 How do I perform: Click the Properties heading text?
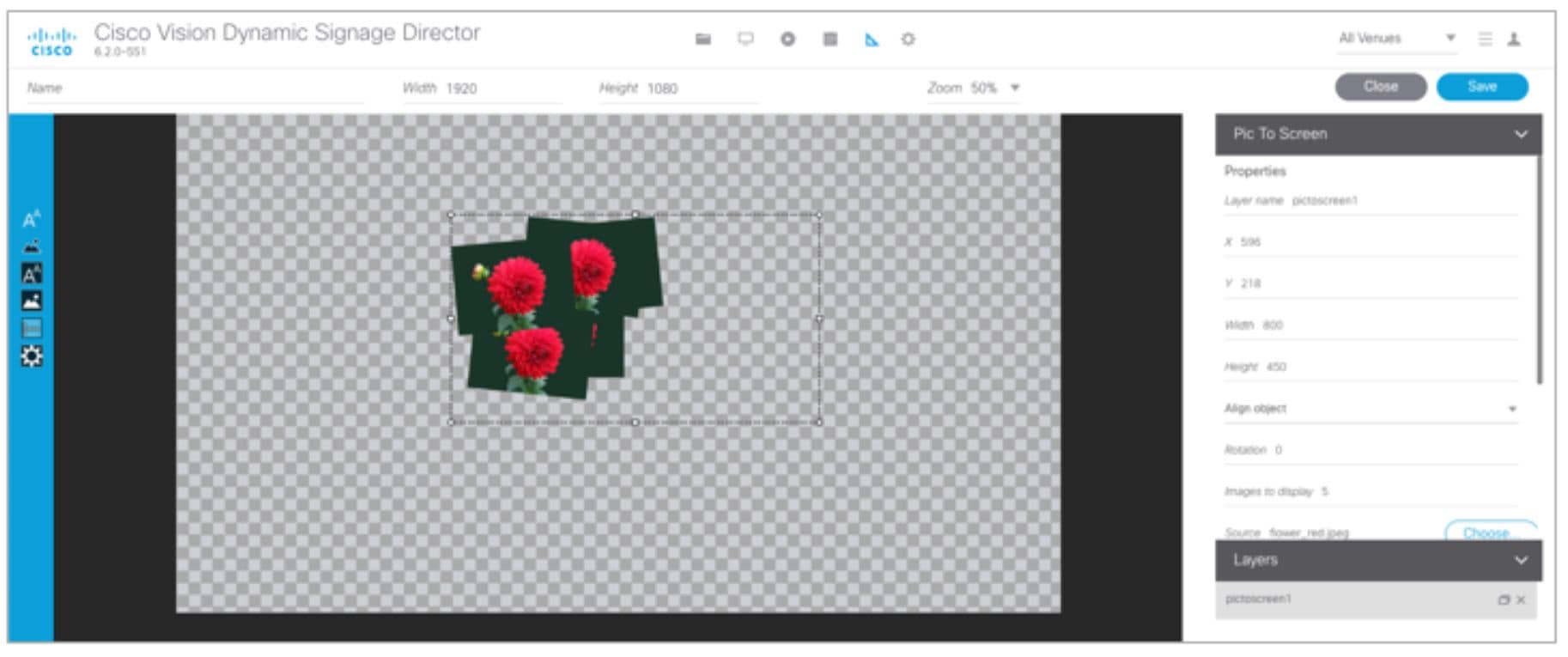coord(1255,171)
